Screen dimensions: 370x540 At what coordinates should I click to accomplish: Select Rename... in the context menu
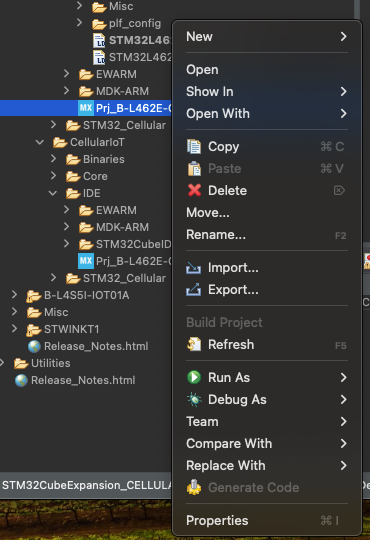click(x=267, y=235)
